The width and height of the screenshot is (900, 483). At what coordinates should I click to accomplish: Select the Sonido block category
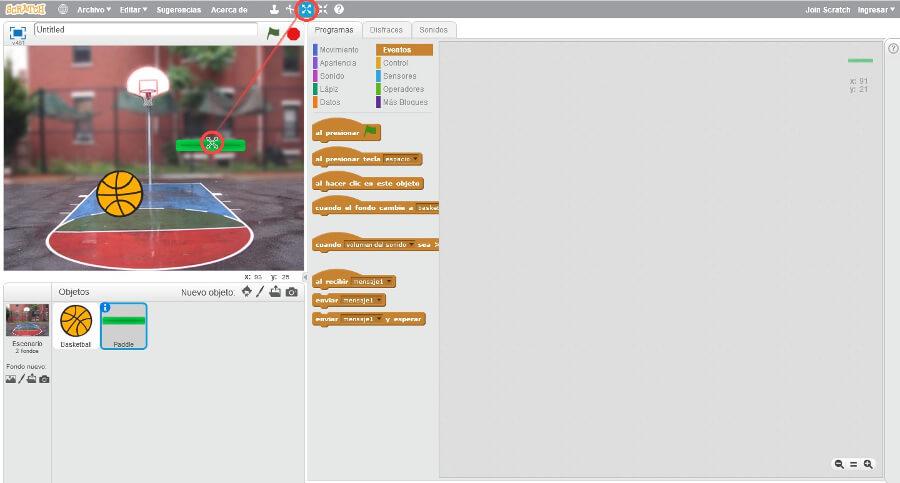(x=332, y=76)
